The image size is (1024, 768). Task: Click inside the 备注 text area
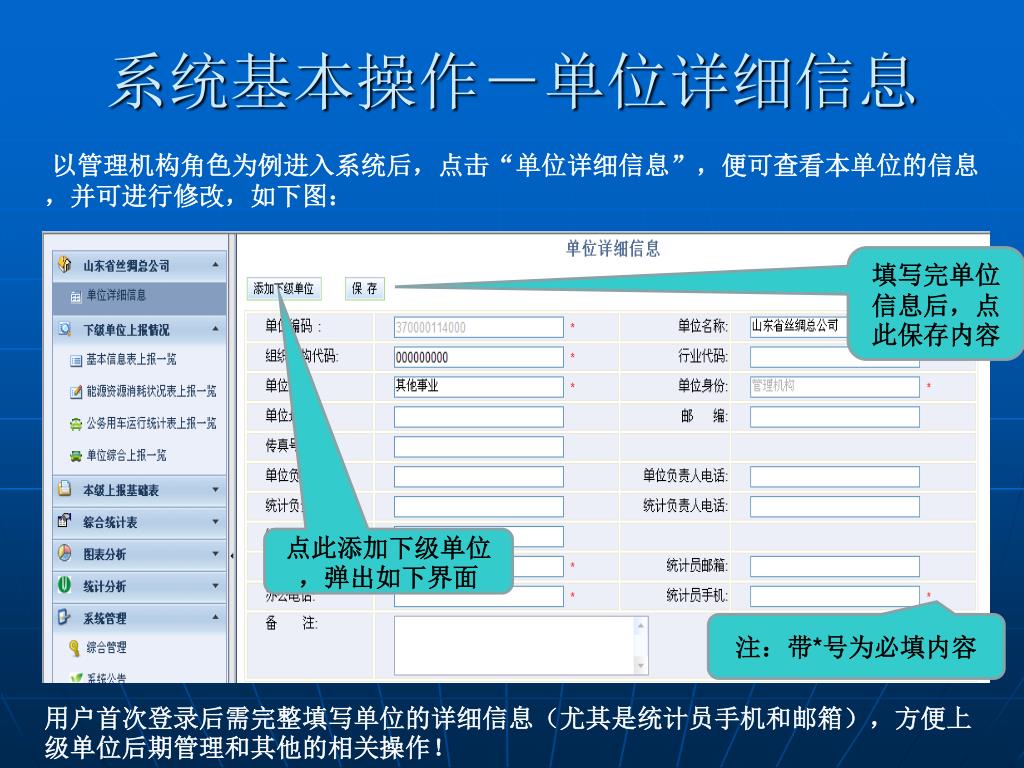(515, 646)
